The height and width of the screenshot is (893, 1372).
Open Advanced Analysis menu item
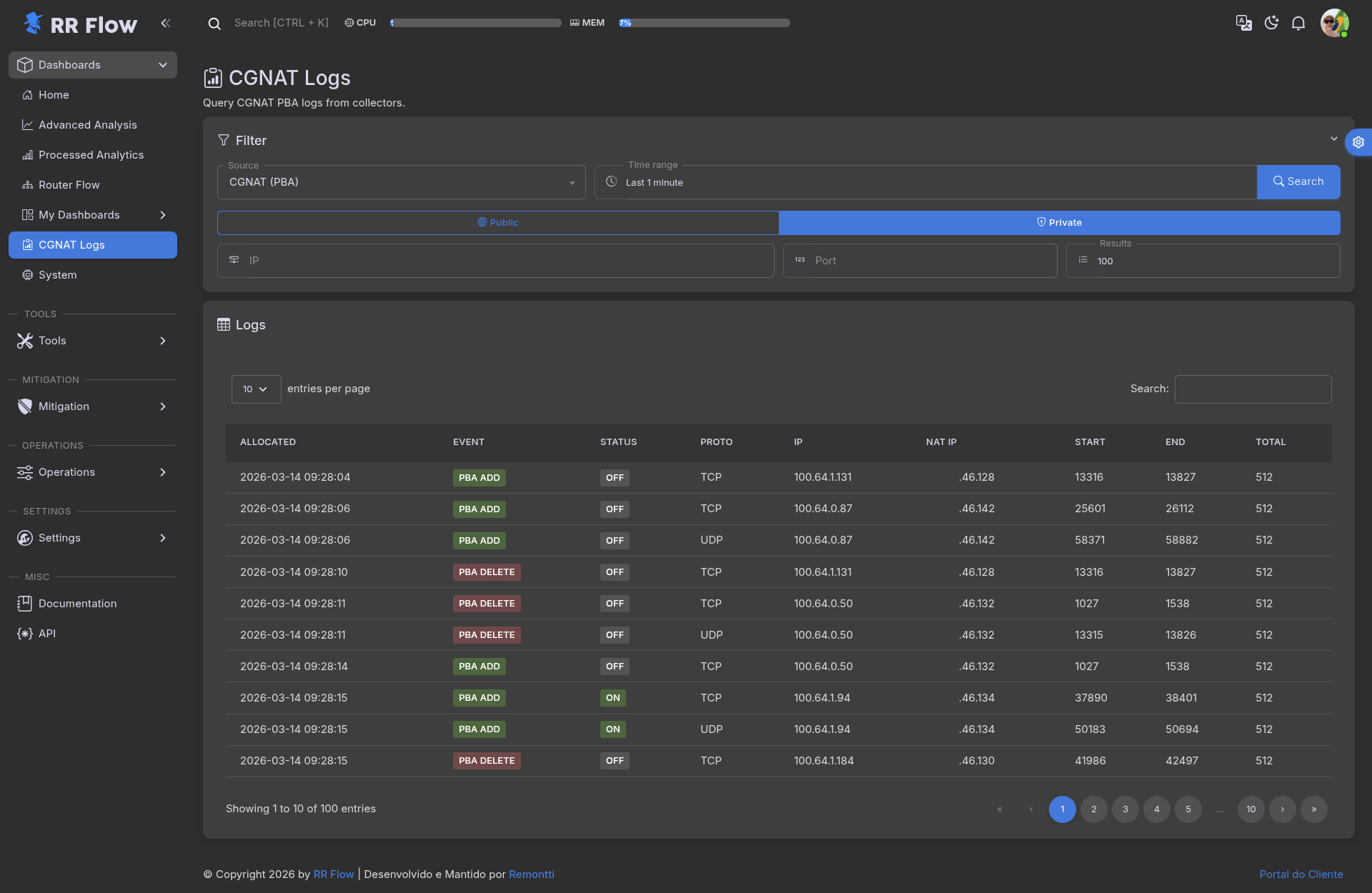[x=87, y=125]
